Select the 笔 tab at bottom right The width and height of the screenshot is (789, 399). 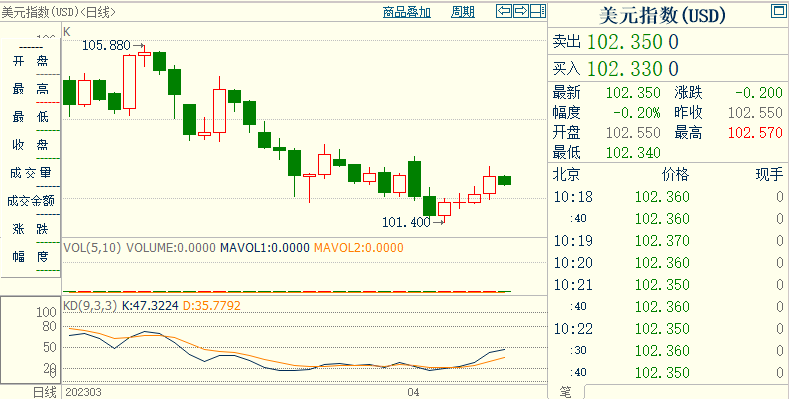click(x=566, y=392)
